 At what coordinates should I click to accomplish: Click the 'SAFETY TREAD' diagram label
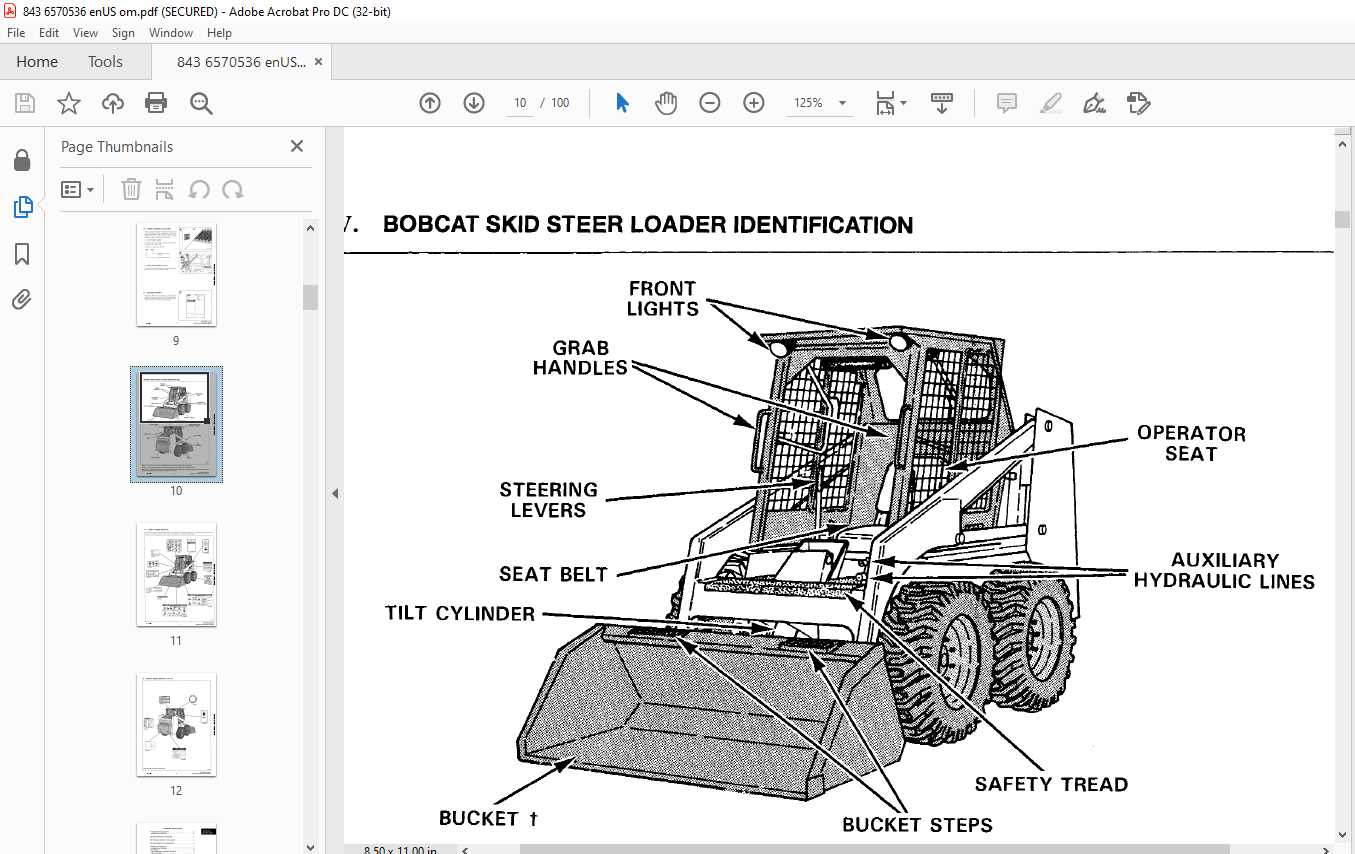(1051, 785)
